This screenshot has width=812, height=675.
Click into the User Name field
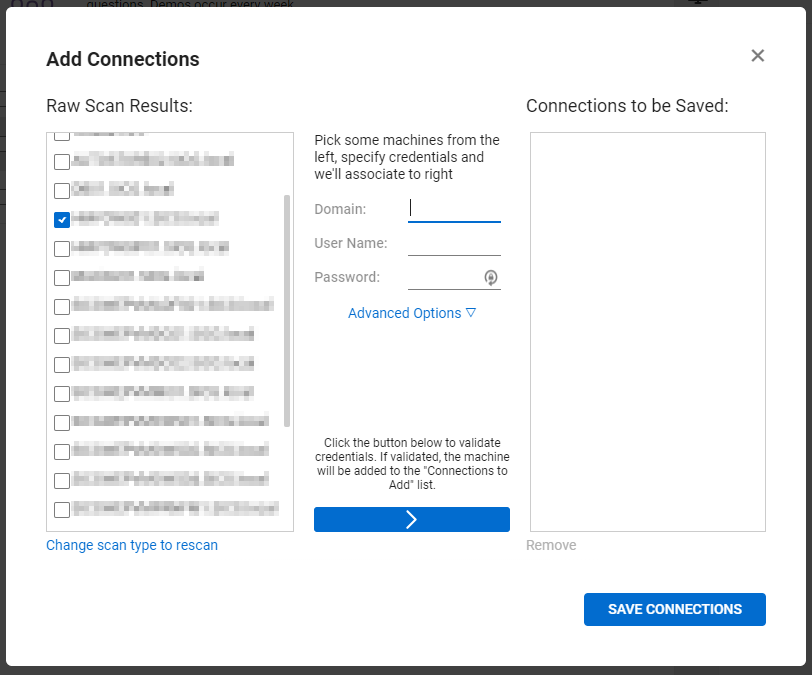click(454, 243)
